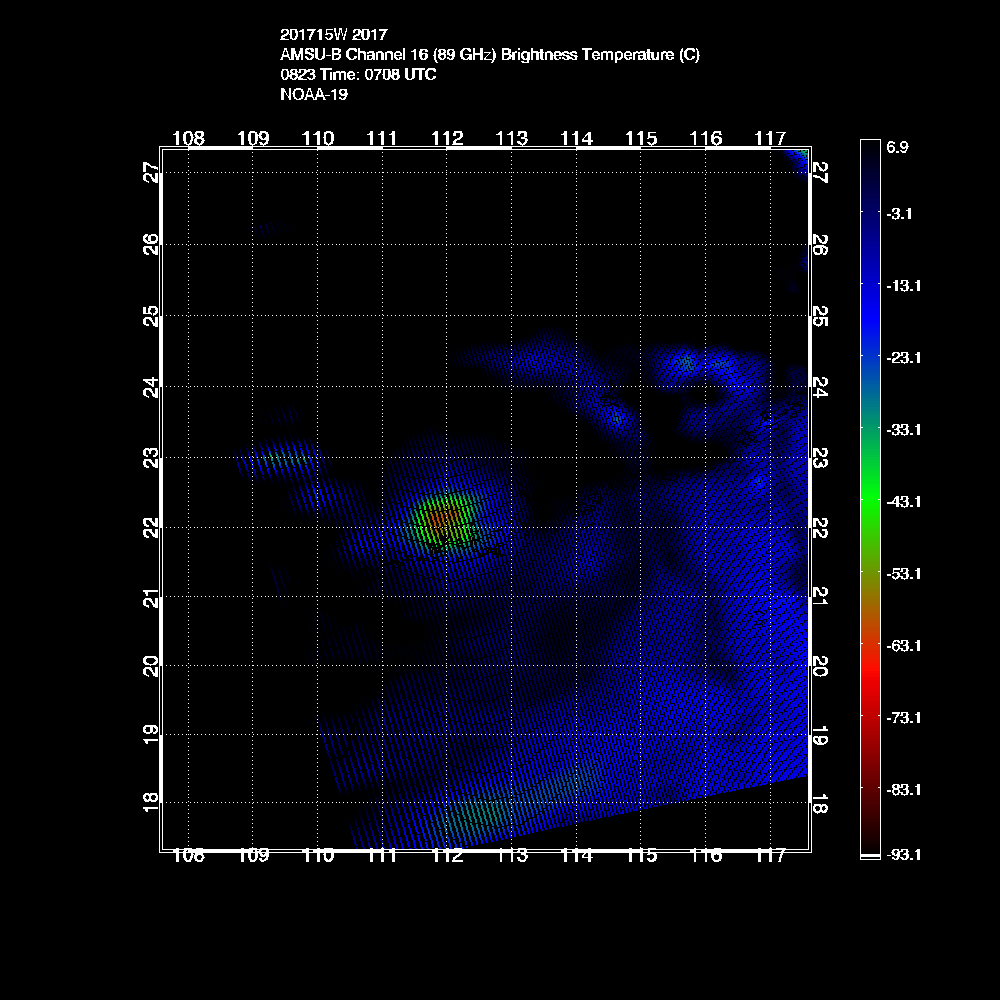Click the -93.1 label on the colorbar
Viewport: 1000px width, 1000px height.
pyautogui.click(x=901, y=855)
